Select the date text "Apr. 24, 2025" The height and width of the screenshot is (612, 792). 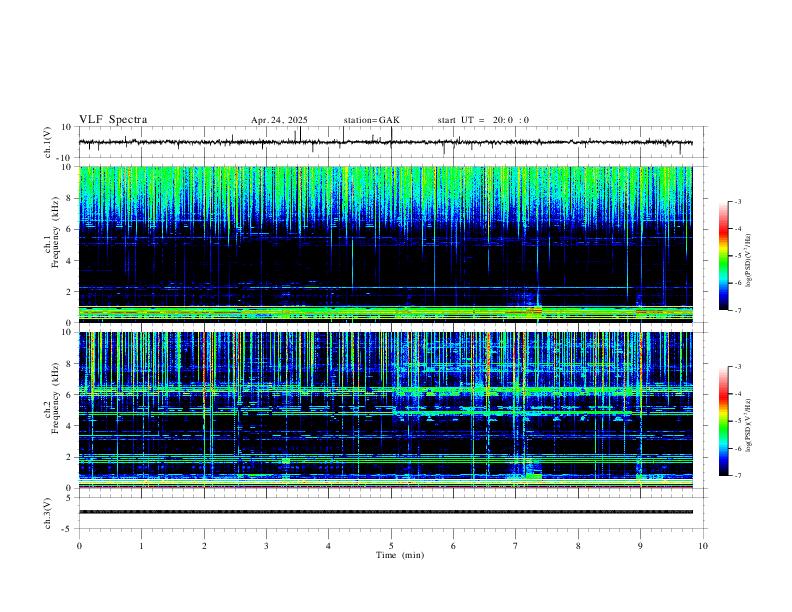(x=279, y=120)
